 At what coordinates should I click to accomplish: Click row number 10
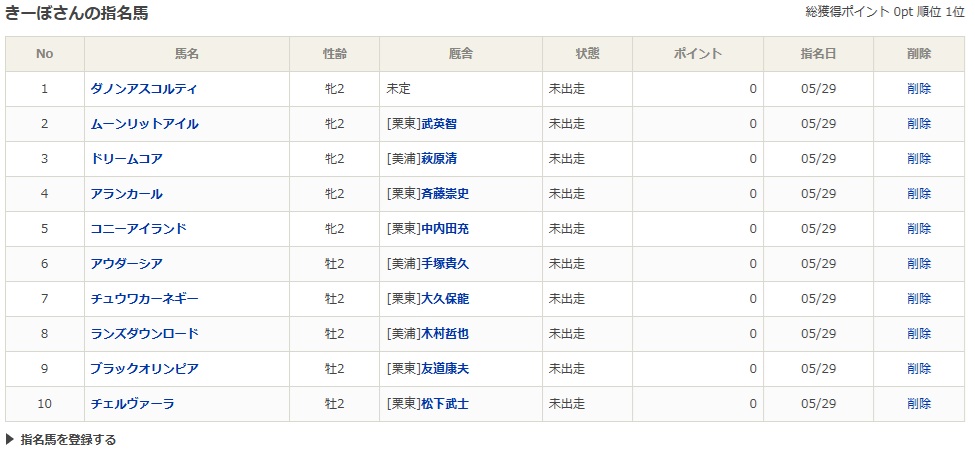click(x=45, y=404)
